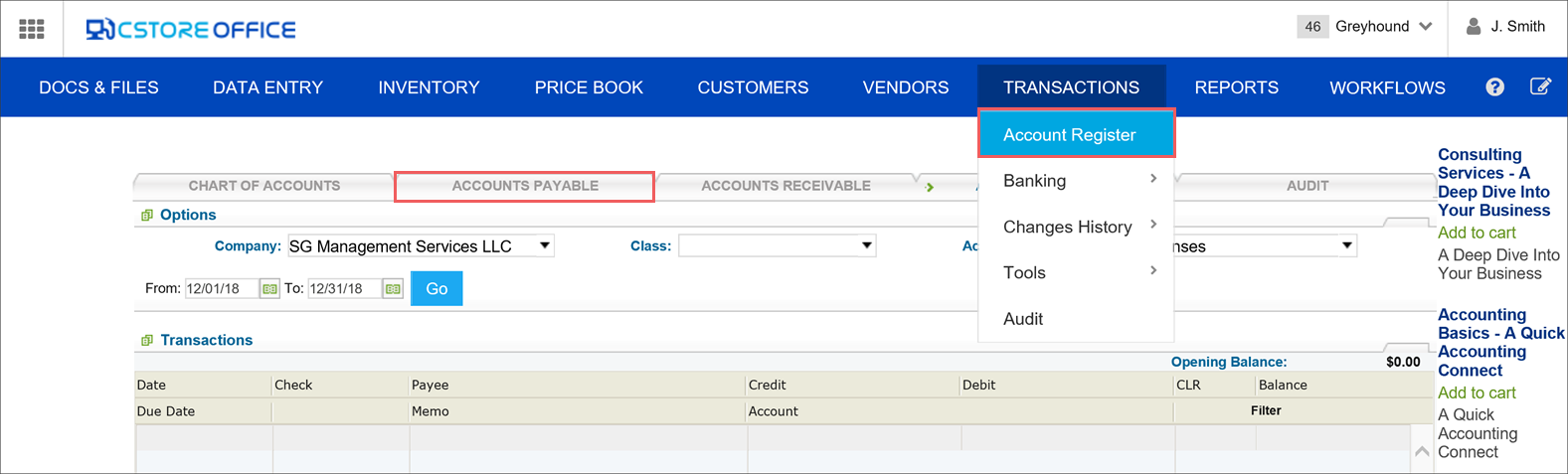Expand the Tools submenu
The height and width of the screenshot is (474, 1568).
coord(1076,272)
